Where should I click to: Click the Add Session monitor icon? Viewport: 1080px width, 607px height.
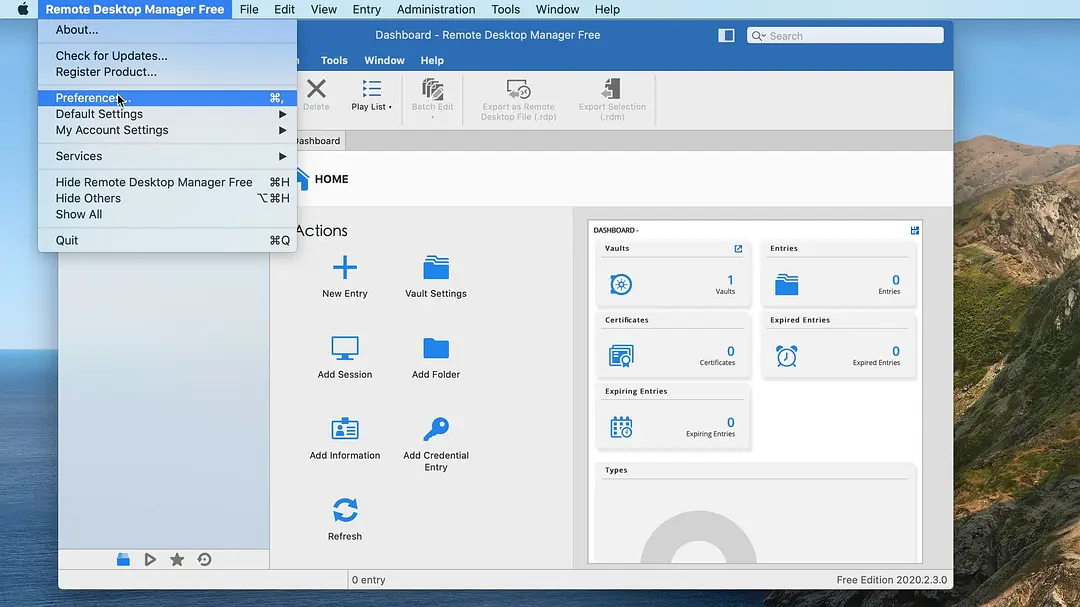[x=344, y=348]
